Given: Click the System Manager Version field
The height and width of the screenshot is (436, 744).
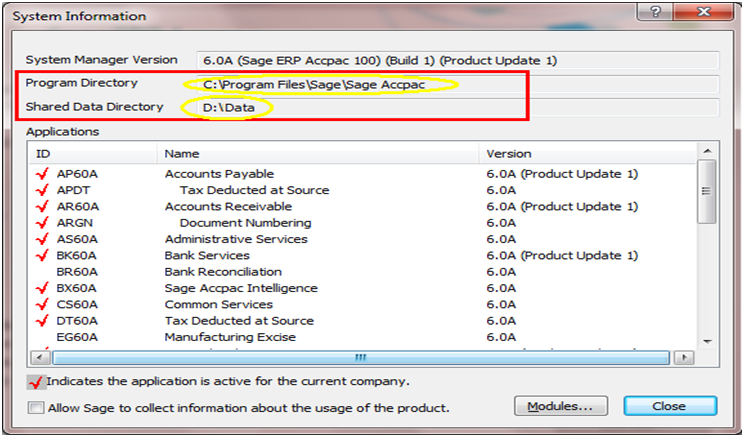Looking at the screenshot, I should 457,61.
